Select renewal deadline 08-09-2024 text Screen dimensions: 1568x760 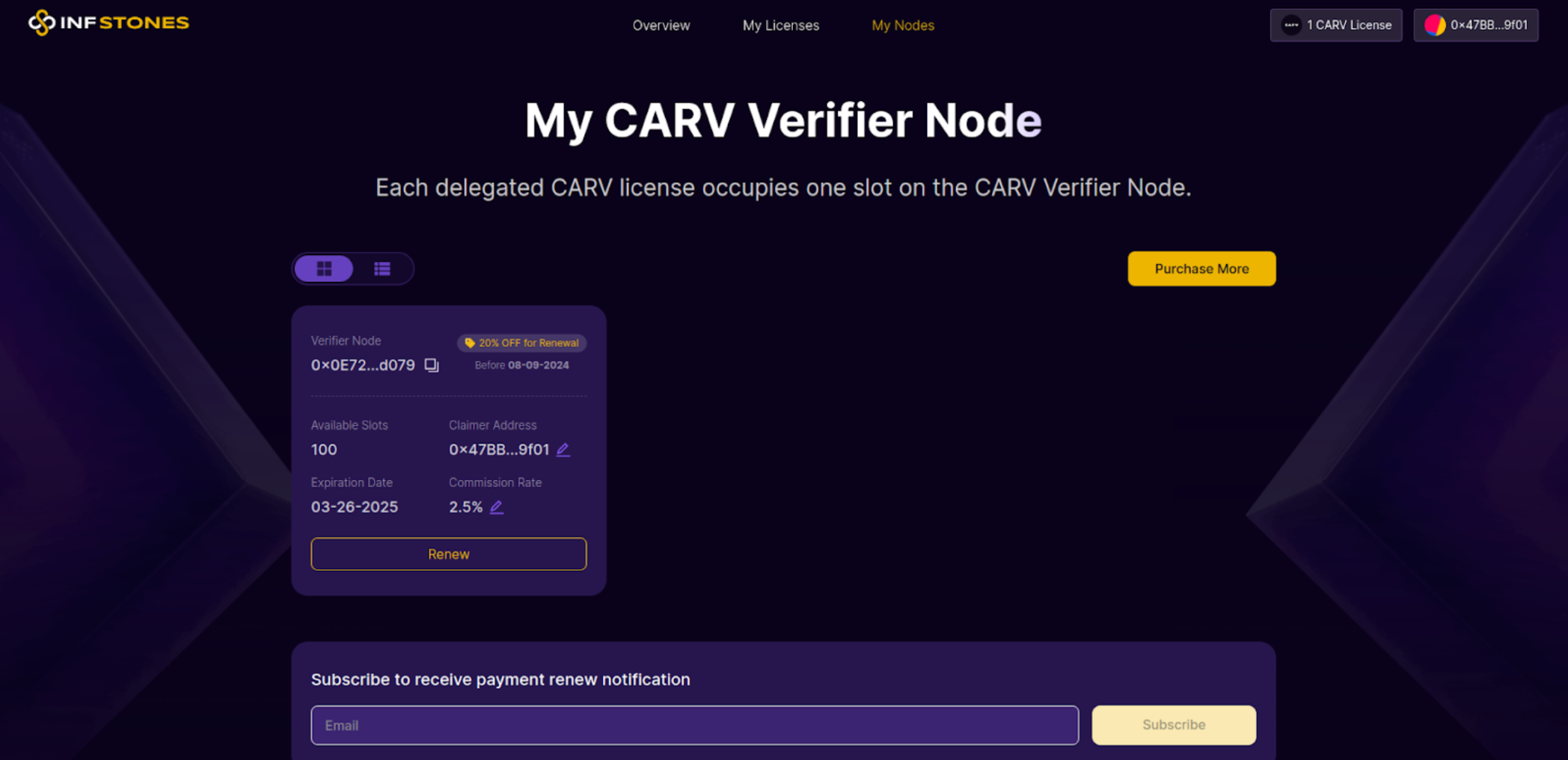pyautogui.click(x=539, y=365)
